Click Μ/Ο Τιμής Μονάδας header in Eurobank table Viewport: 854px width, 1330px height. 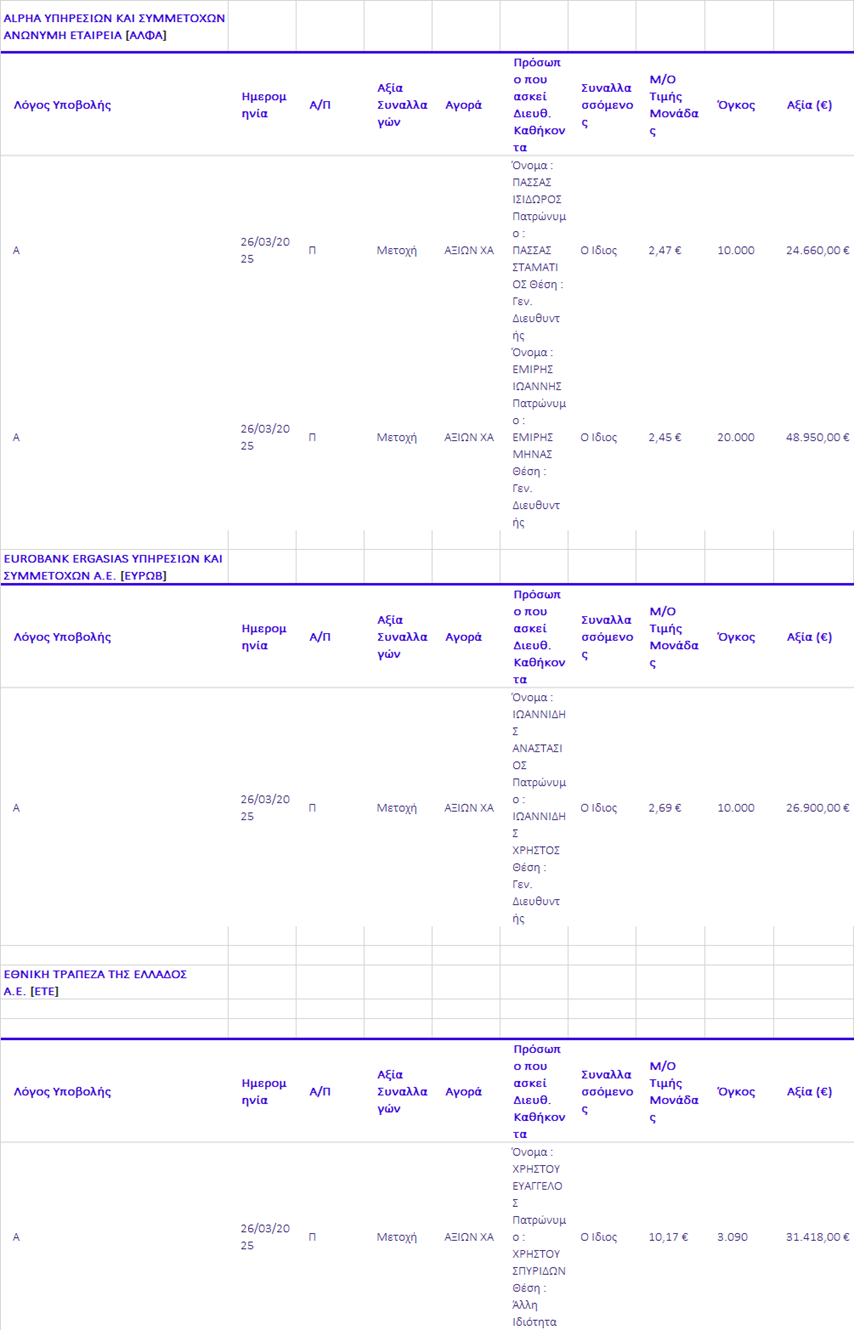coord(674,637)
